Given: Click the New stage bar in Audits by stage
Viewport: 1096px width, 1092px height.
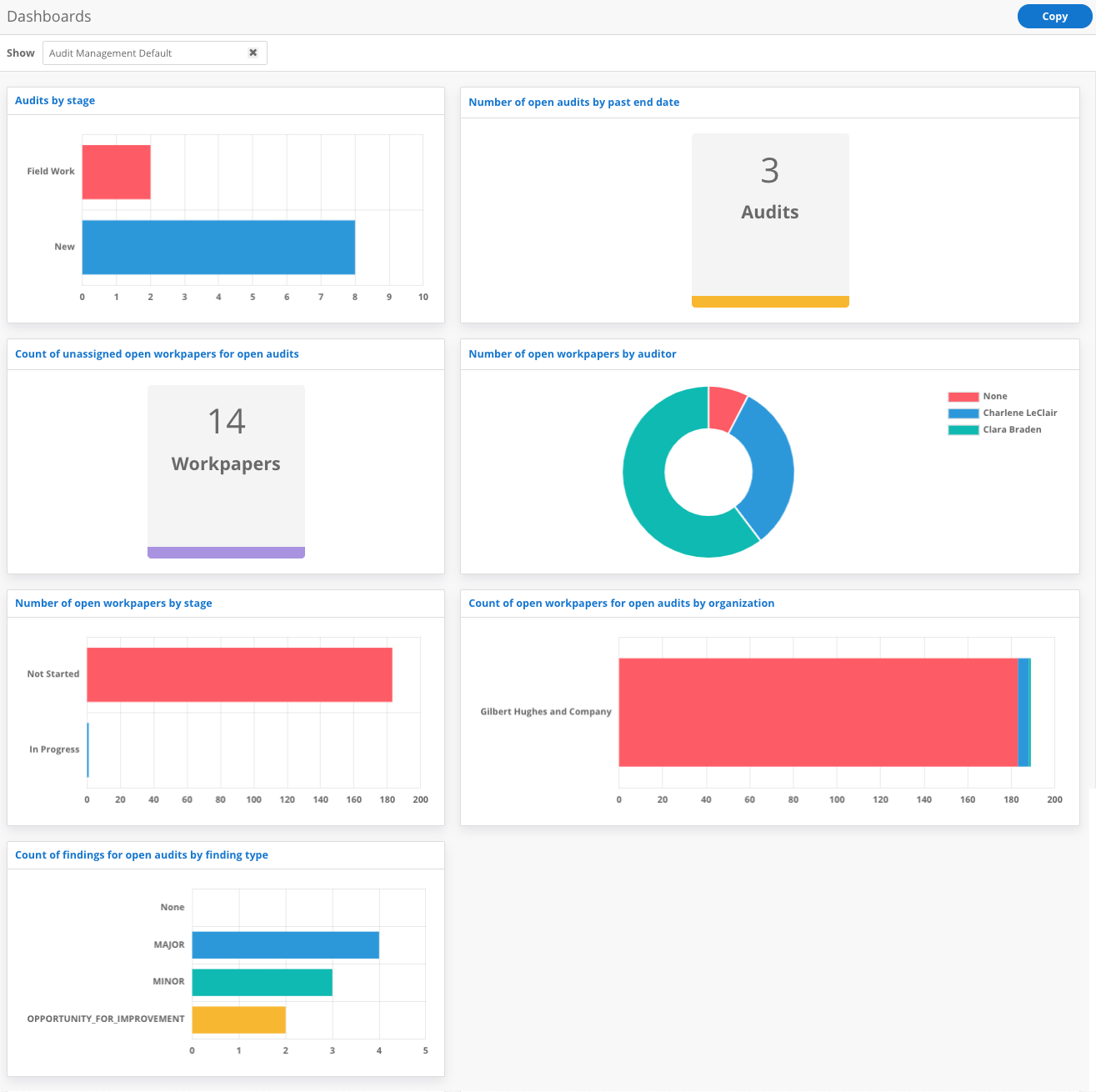Looking at the screenshot, I should 217,247.
